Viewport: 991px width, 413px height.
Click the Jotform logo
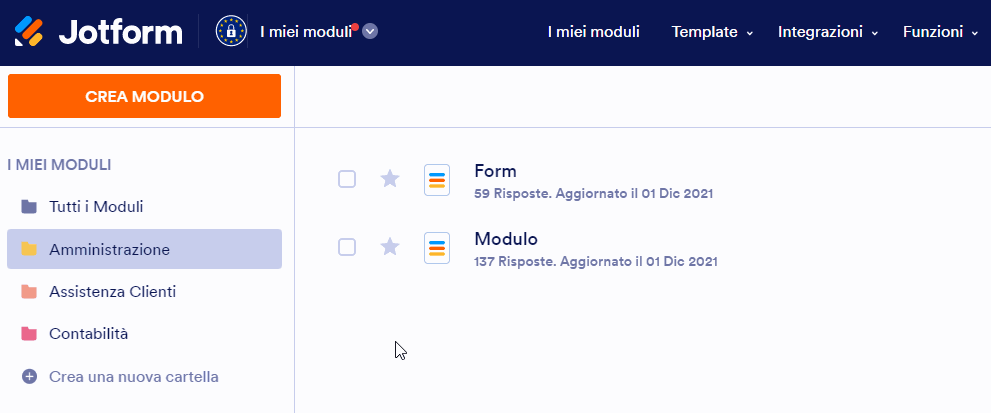coord(98,32)
